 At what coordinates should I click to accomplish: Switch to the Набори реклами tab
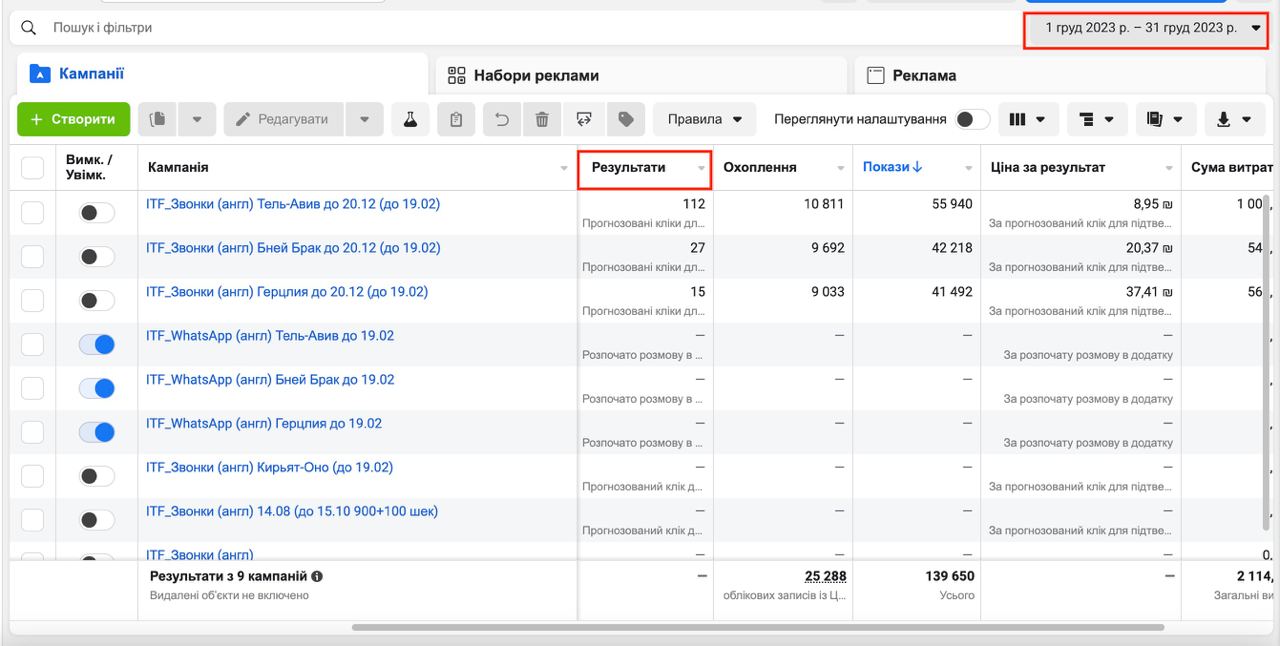[536, 75]
